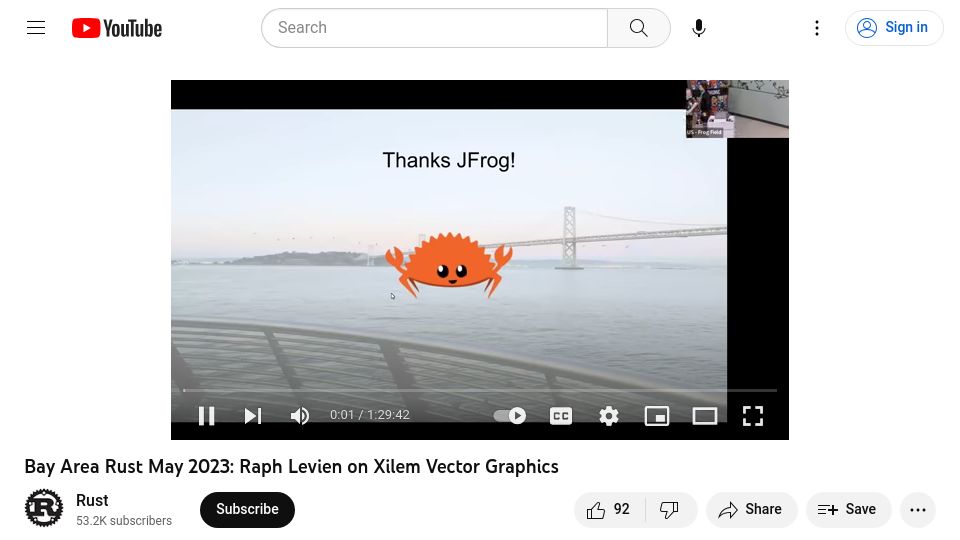This screenshot has height=540, width=960.
Task: Open player settings gear
Action: [609, 416]
